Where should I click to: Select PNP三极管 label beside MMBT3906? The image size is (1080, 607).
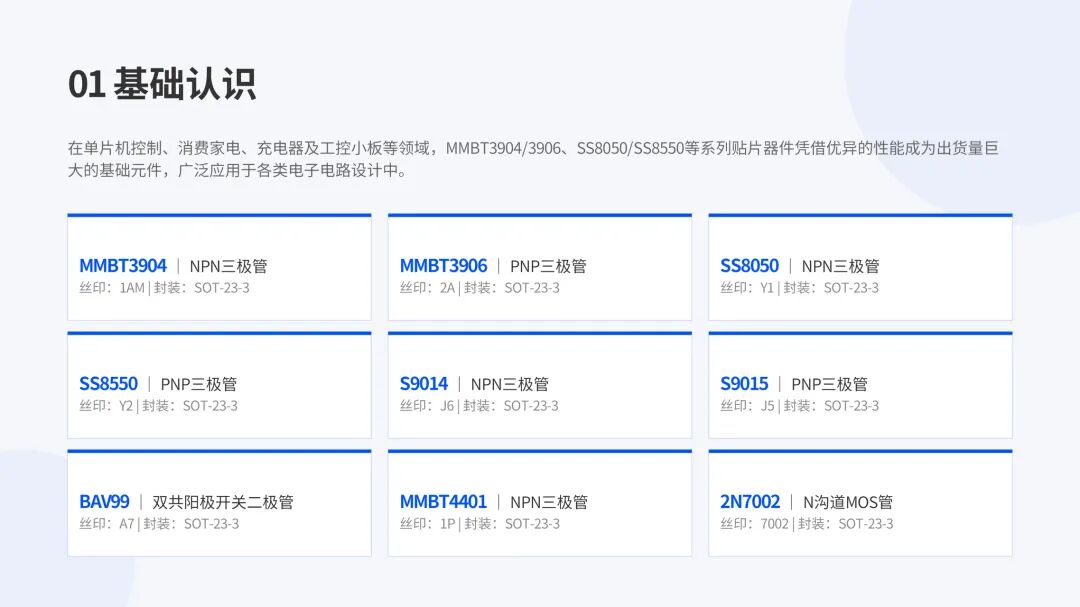coord(548,267)
